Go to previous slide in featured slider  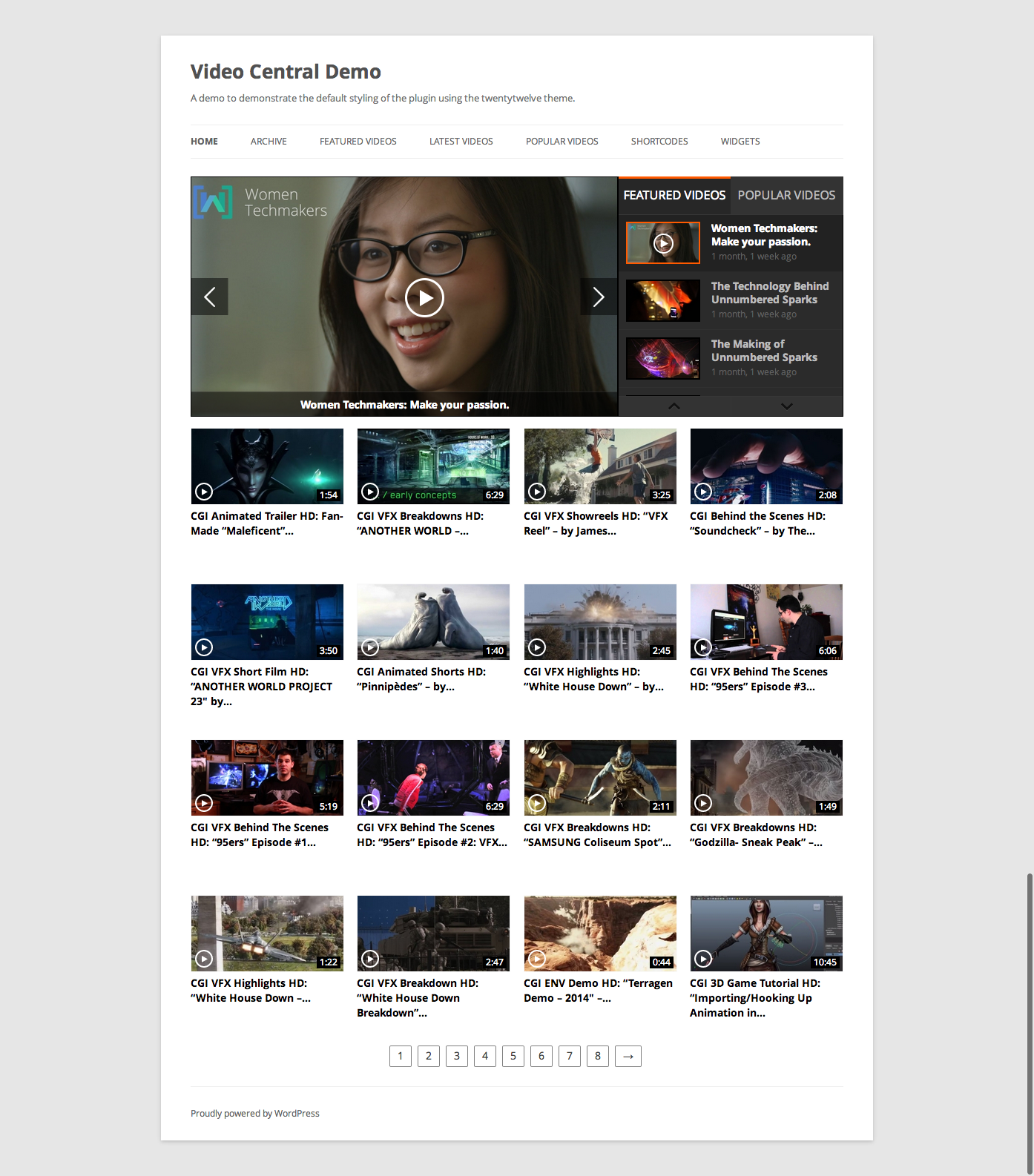(210, 297)
